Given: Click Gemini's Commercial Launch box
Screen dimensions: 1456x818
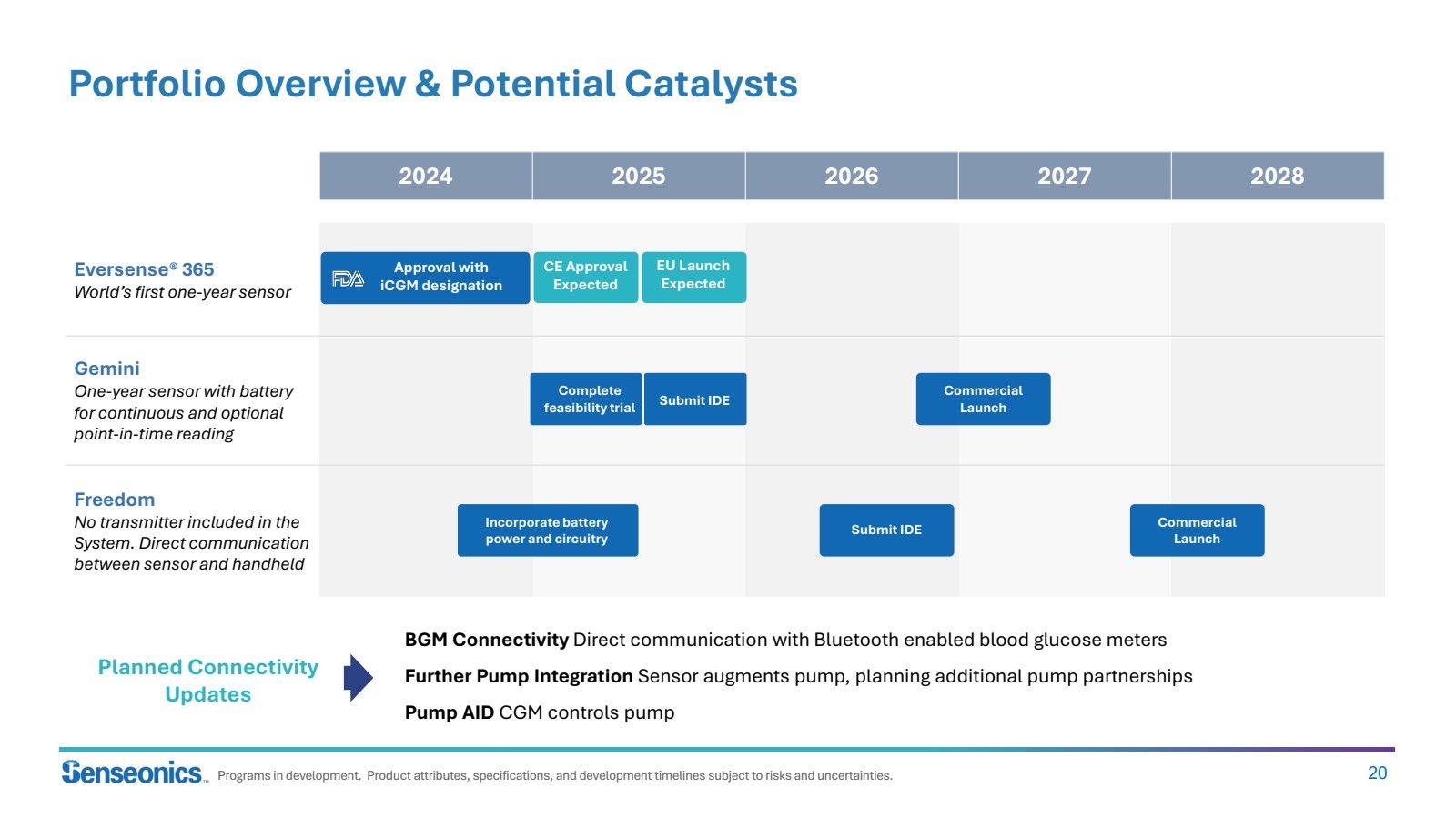Looking at the screenshot, I should pyautogui.click(x=983, y=399).
